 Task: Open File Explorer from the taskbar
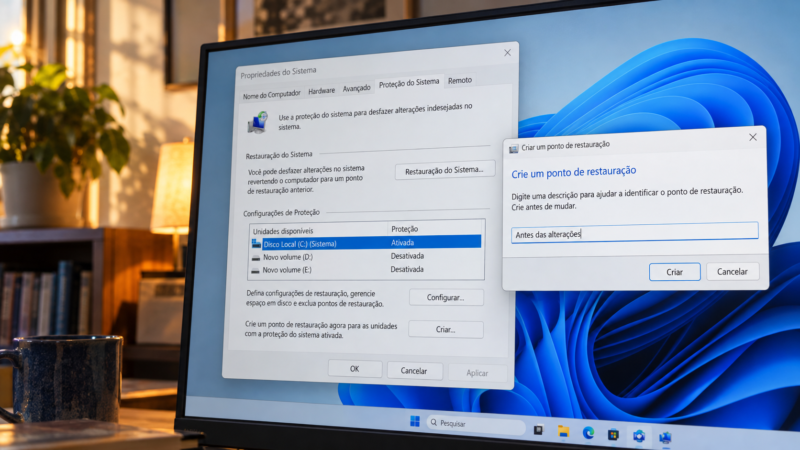pyautogui.click(x=563, y=431)
